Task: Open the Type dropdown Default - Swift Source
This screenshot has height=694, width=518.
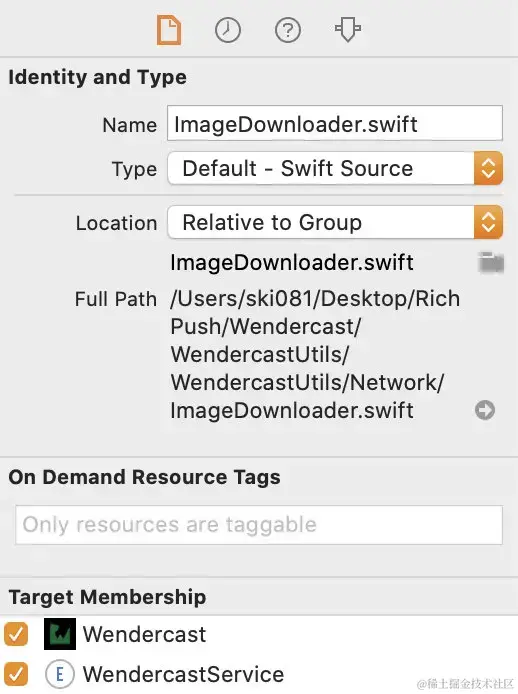Action: [335, 168]
